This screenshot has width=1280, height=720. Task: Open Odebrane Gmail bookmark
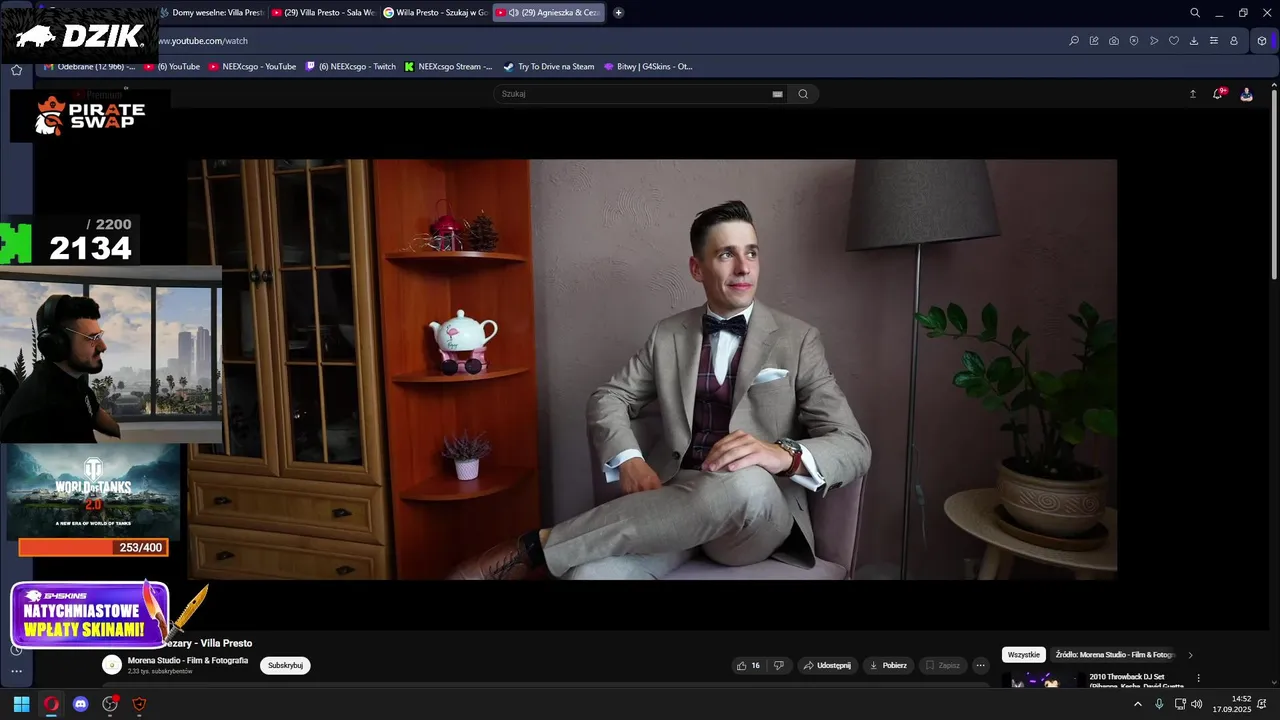coord(90,67)
